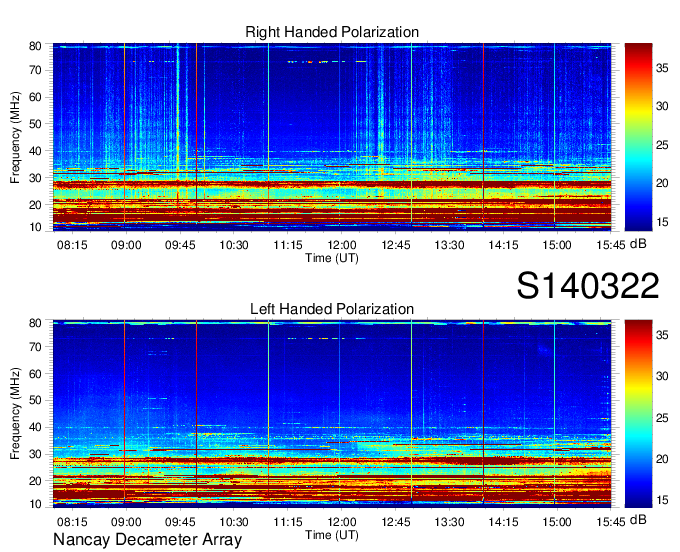Click the 60 MHz tick label on top plot
The height and width of the screenshot is (552, 680).
[x=35, y=97]
